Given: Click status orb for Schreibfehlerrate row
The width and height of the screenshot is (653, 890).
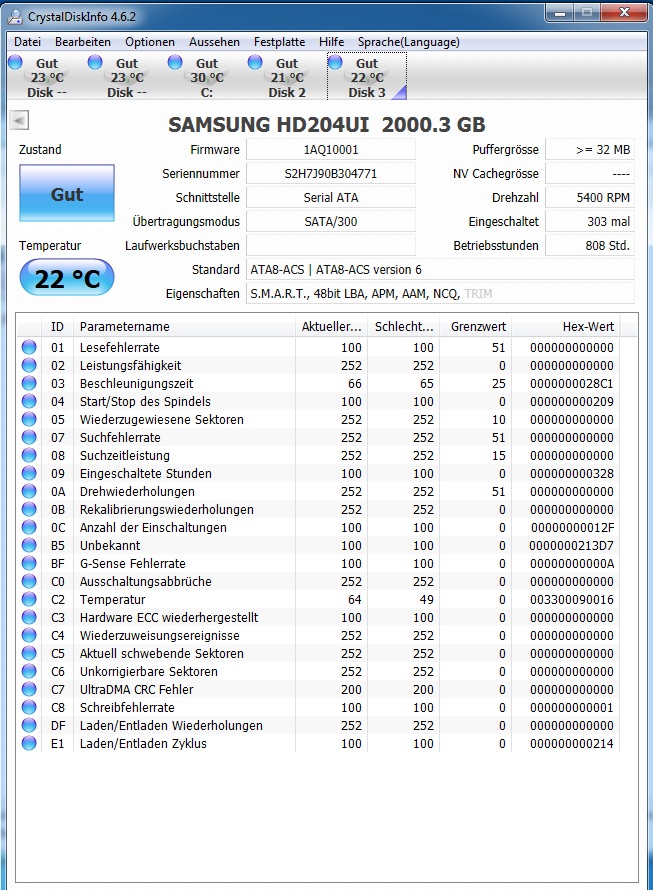Looking at the screenshot, I should pos(29,707).
